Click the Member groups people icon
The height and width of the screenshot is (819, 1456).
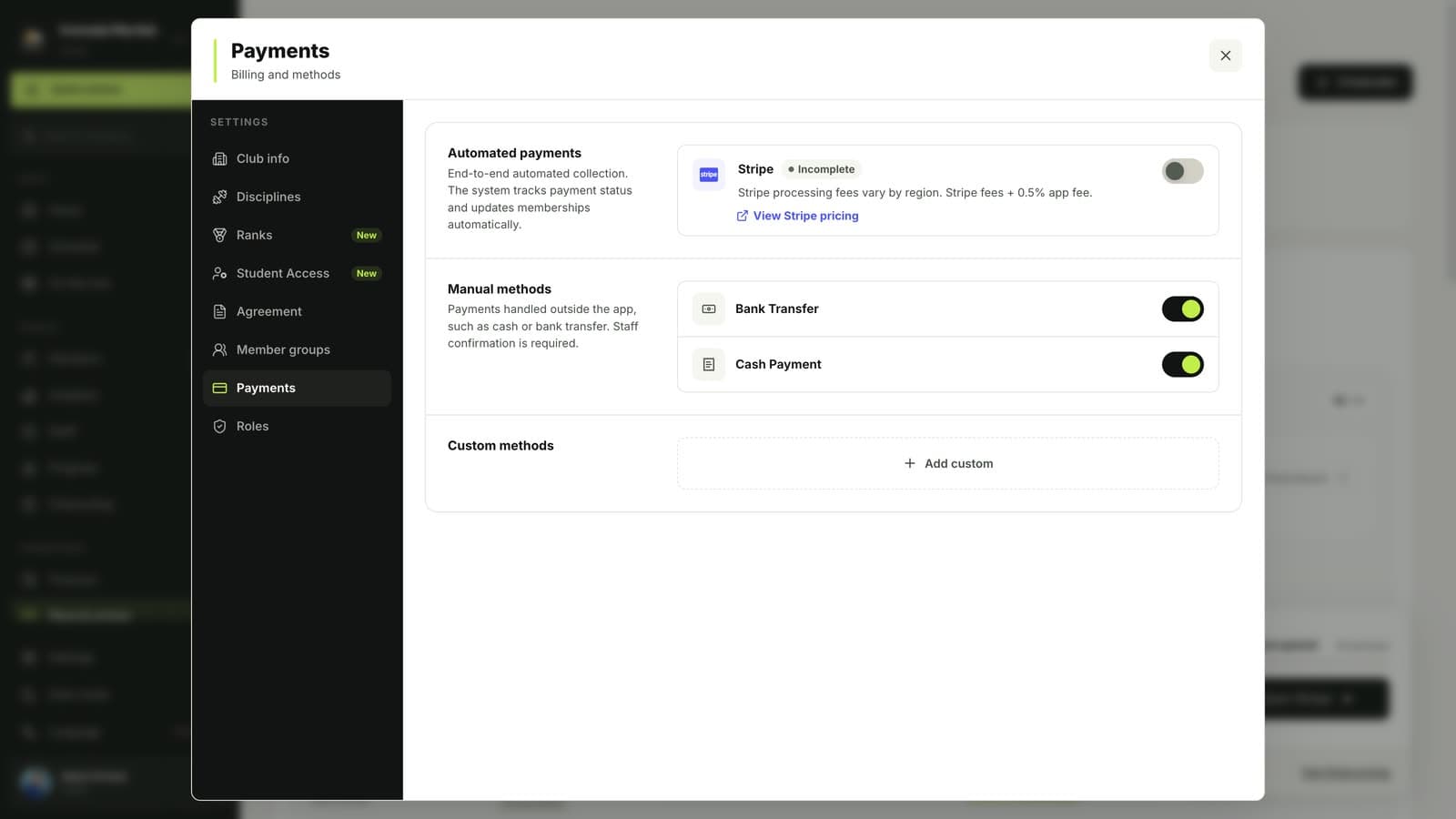click(x=219, y=349)
